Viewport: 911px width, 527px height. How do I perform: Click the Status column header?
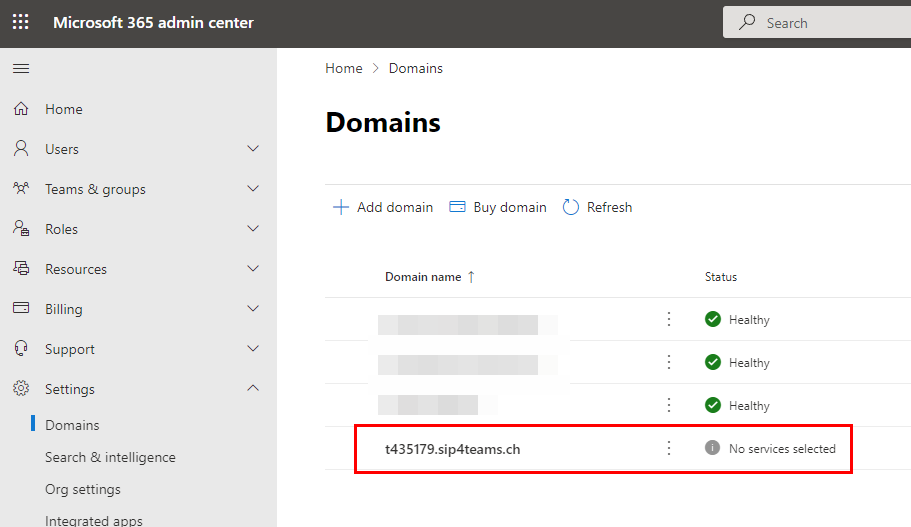[721, 277]
